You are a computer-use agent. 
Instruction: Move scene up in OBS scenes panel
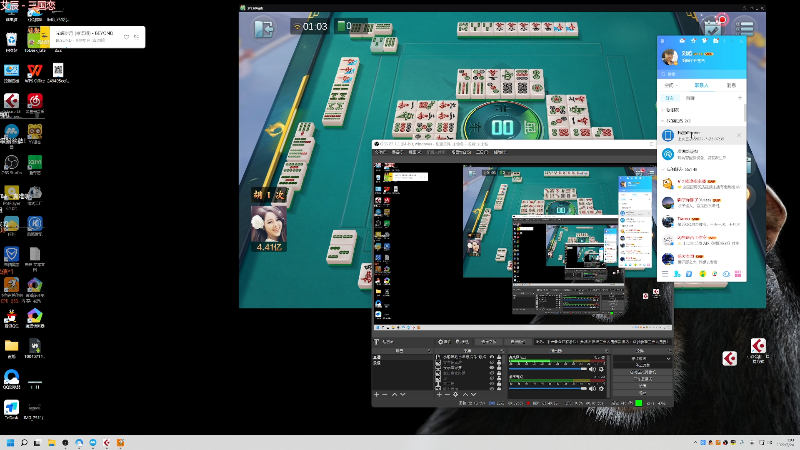click(x=394, y=394)
